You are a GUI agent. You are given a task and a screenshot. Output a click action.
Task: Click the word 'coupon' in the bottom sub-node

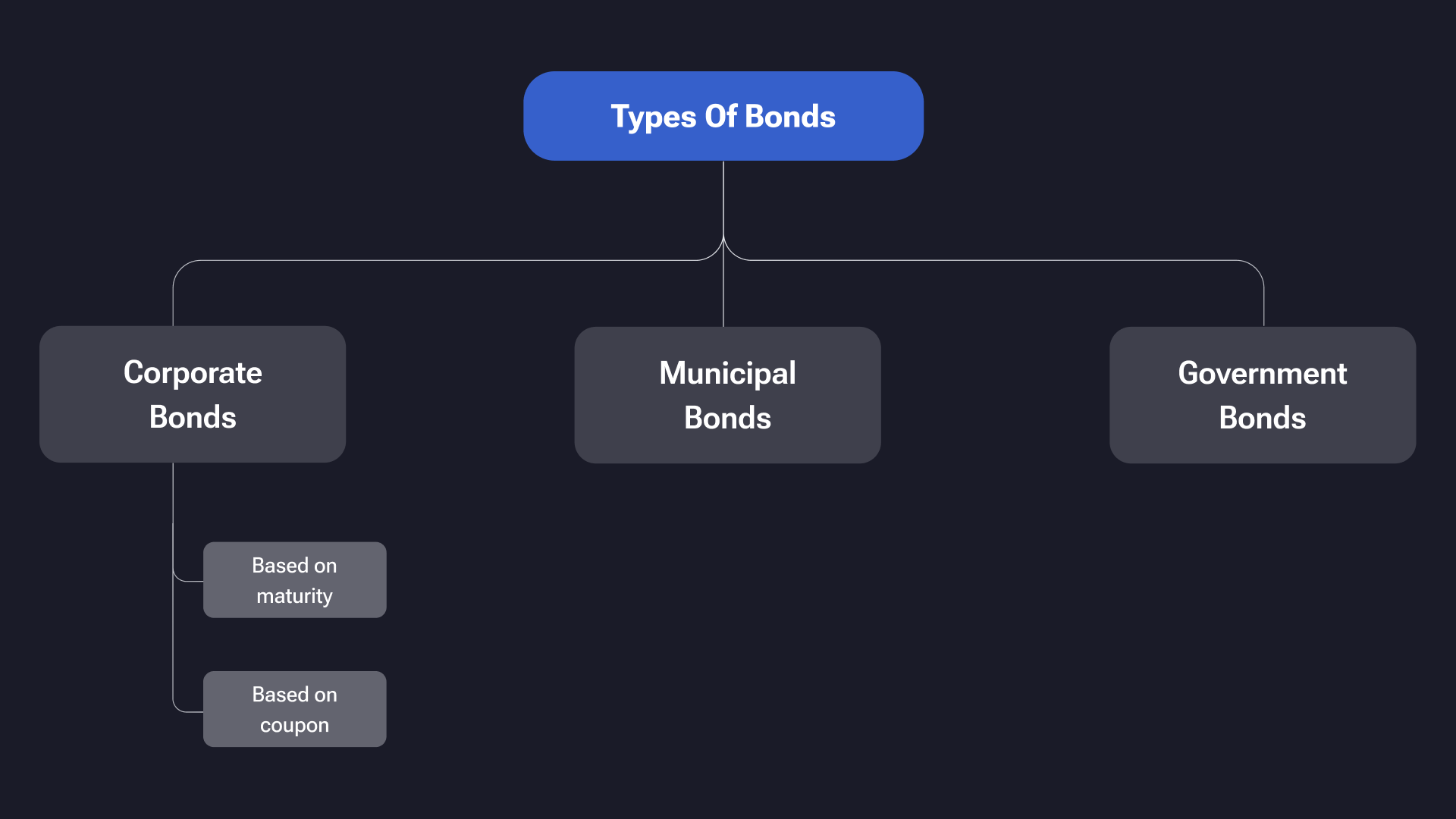[x=294, y=725]
